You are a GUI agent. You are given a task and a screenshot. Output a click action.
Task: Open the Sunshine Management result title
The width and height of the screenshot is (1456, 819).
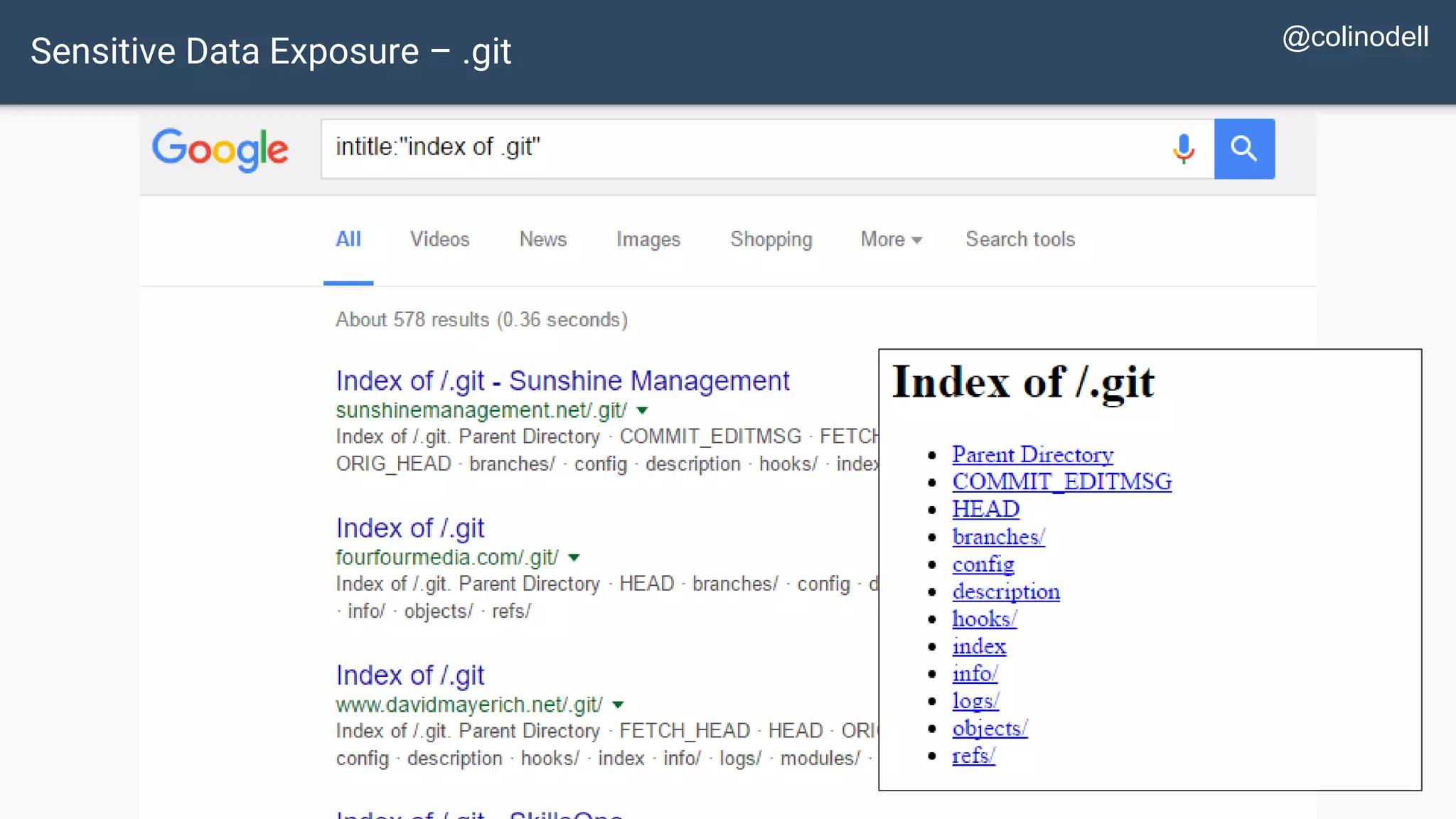coord(562,382)
